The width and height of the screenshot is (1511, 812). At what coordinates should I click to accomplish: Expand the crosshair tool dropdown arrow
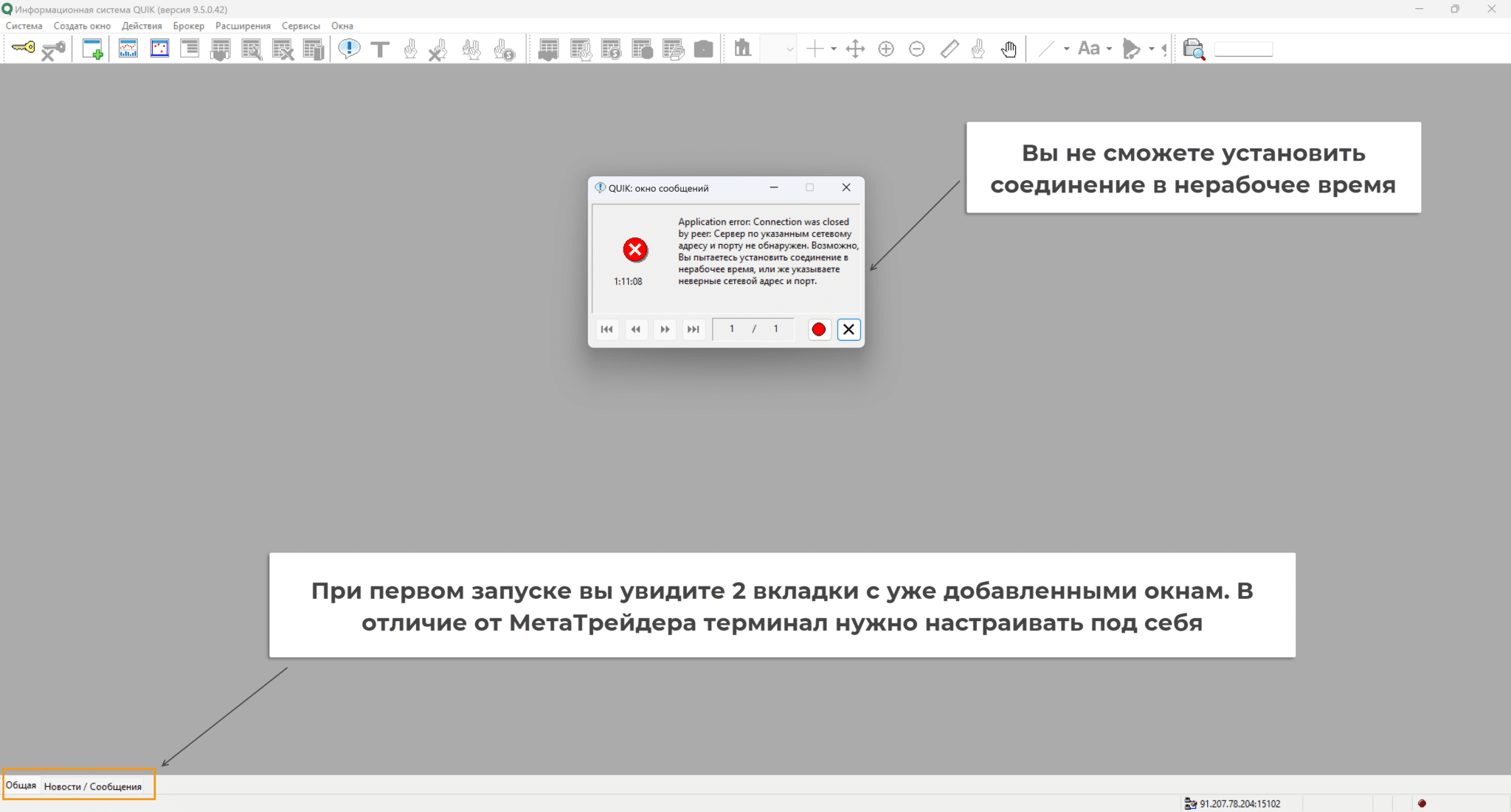[x=834, y=49]
